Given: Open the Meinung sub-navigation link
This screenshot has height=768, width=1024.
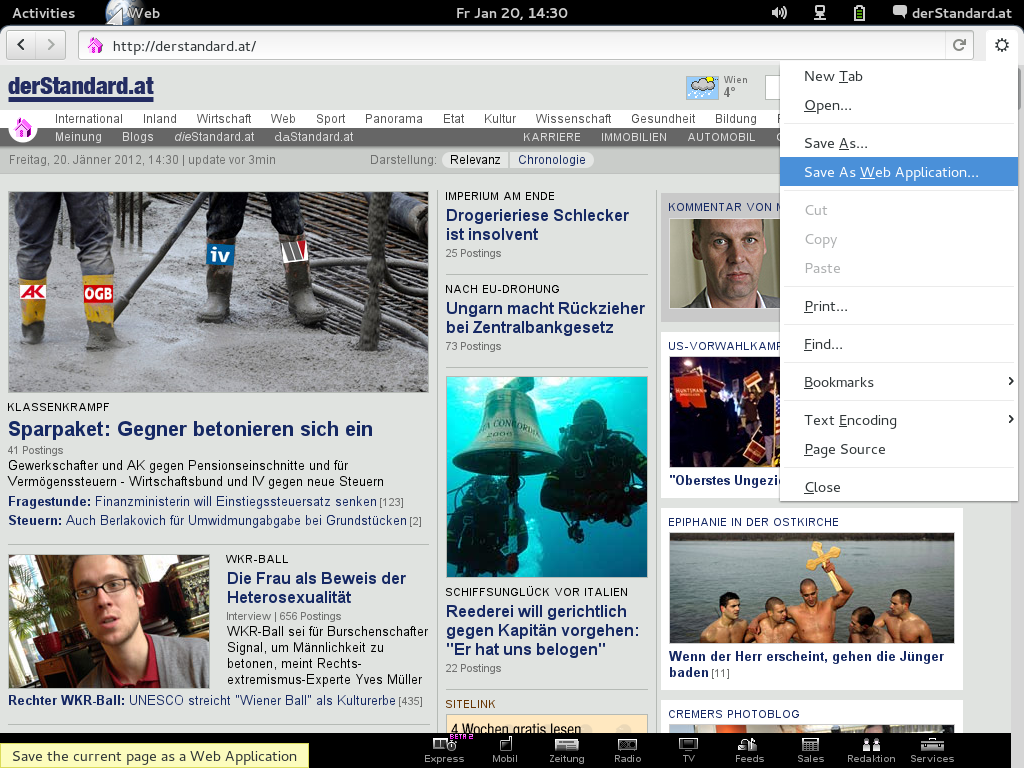Looking at the screenshot, I should (78, 136).
